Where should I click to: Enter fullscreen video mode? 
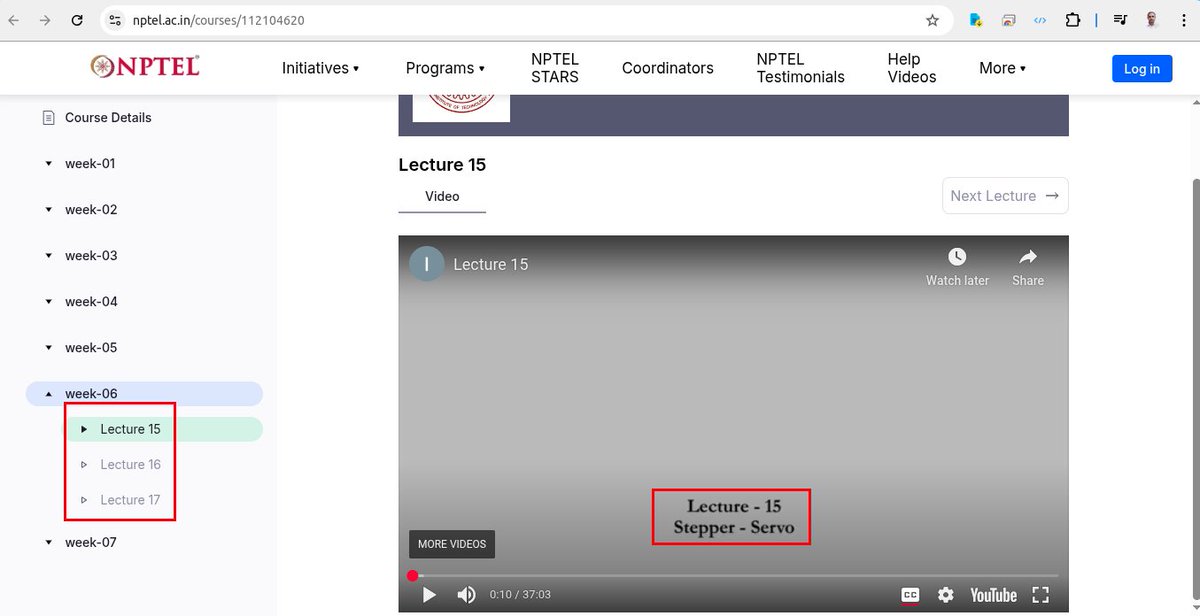tap(1040, 595)
